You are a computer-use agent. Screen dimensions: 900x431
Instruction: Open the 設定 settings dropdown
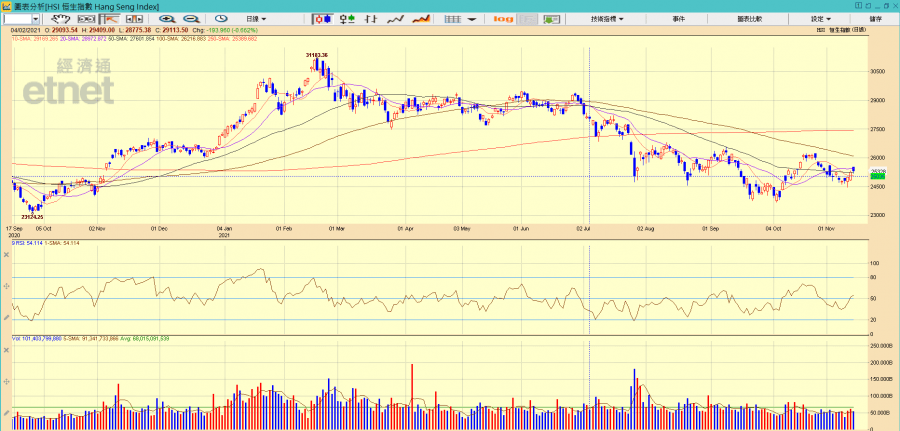tap(820, 19)
